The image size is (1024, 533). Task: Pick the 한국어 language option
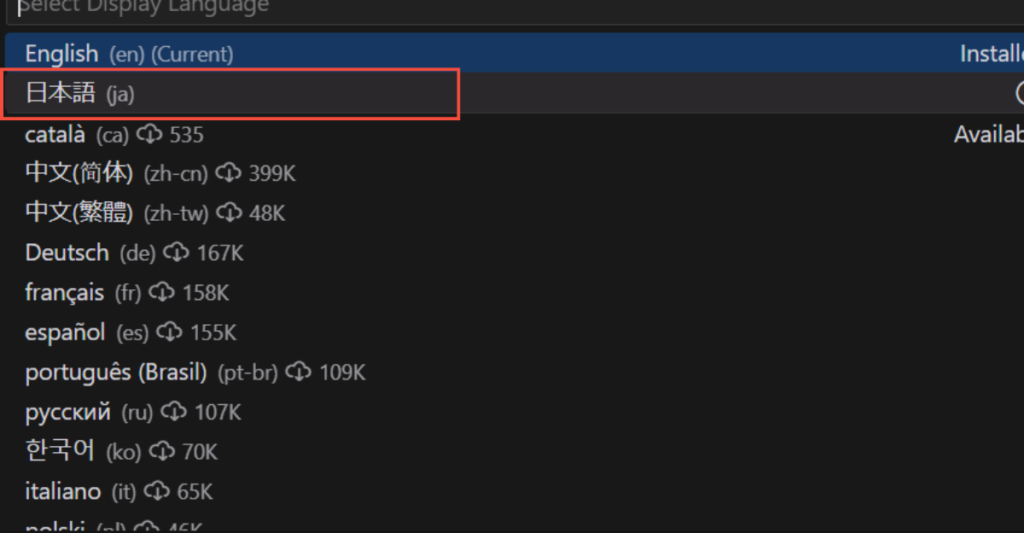click(60, 451)
